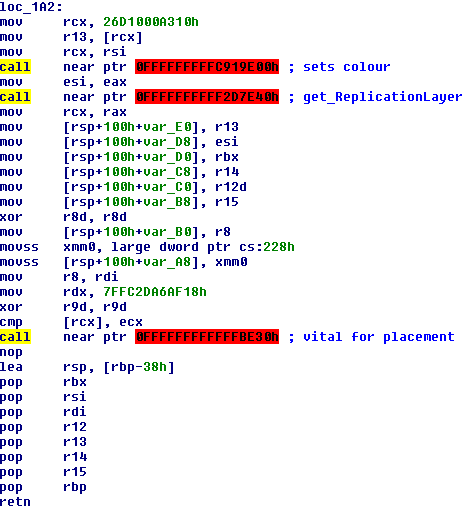The width and height of the screenshot is (465, 510).
Task: Click call target 0FFFFFFFFC919E00h
Action: point(207,67)
